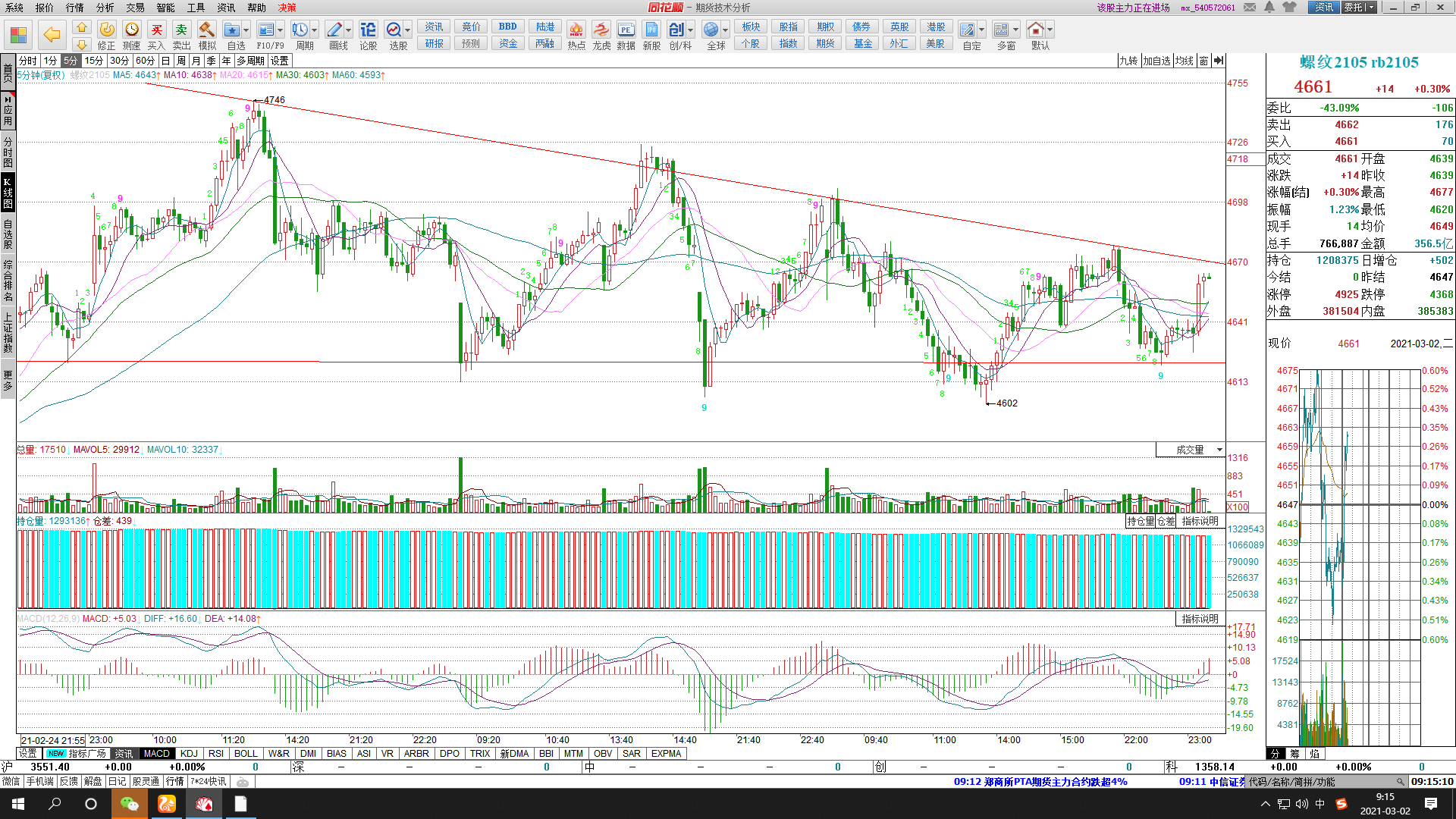This screenshot has height=819, width=1456.
Task: Switch chart period to 15分
Action: coord(93,61)
